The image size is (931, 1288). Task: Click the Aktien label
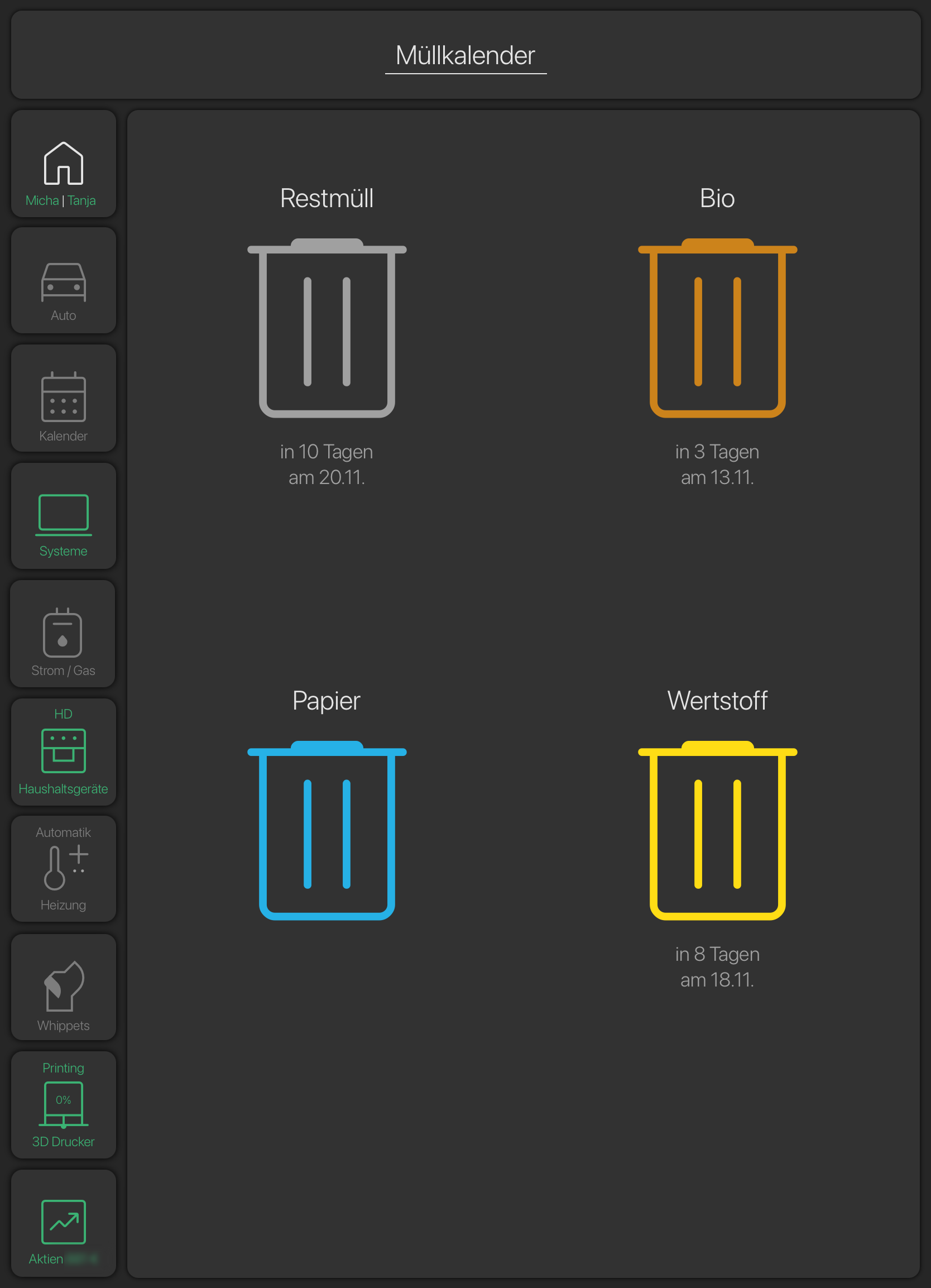46,1259
